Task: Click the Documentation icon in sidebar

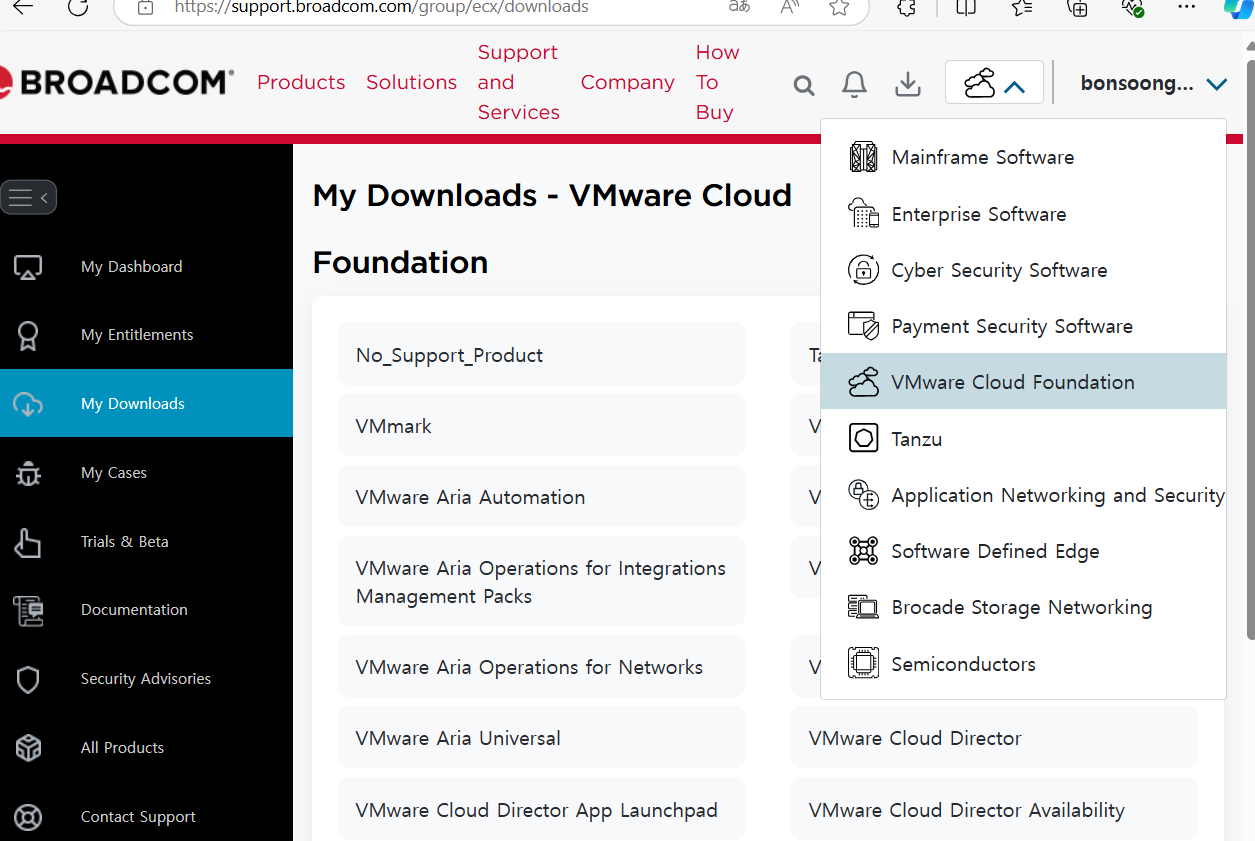Action: pyautogui.click(x=28, y=610)
